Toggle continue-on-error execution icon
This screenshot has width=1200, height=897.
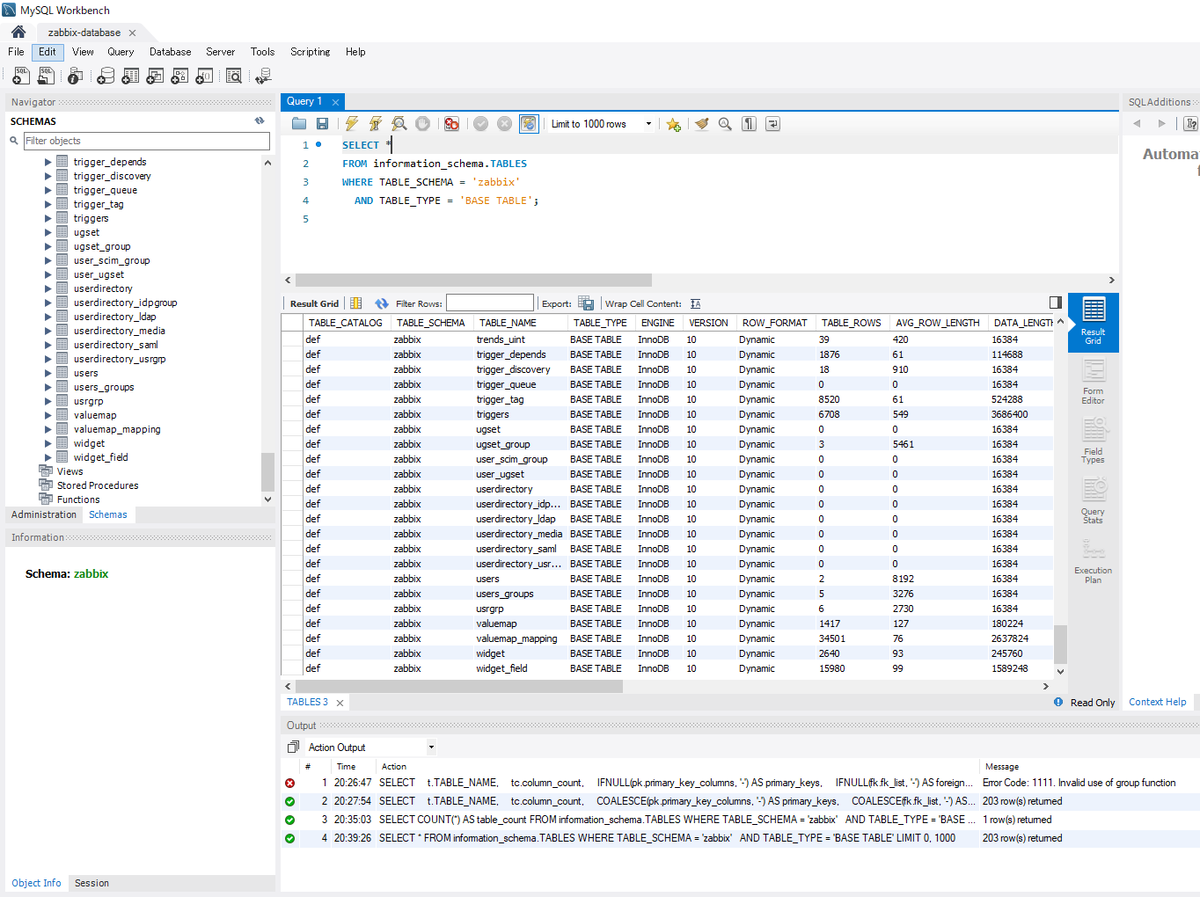pos(452,124)
